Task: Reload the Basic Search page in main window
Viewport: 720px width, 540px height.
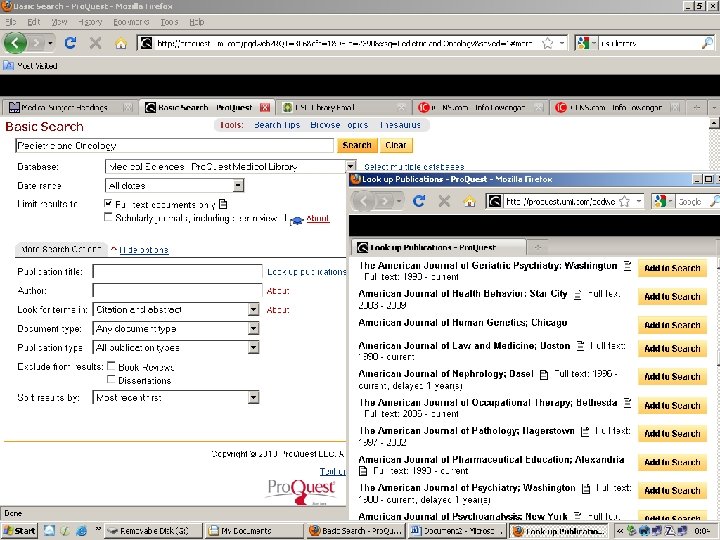Action: coord(70,43)
